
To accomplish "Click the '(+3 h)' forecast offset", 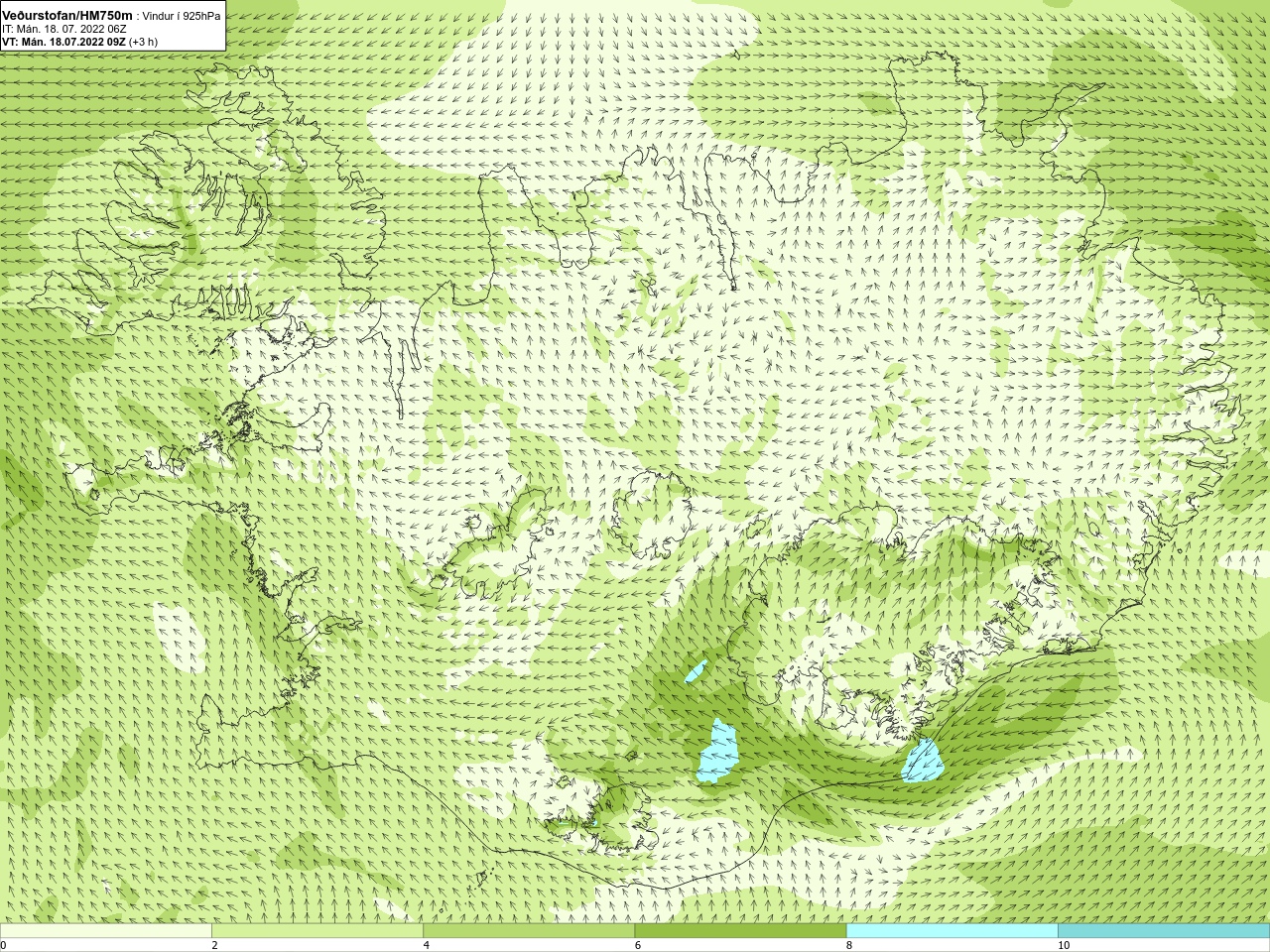I will click(x=143, y=42).
